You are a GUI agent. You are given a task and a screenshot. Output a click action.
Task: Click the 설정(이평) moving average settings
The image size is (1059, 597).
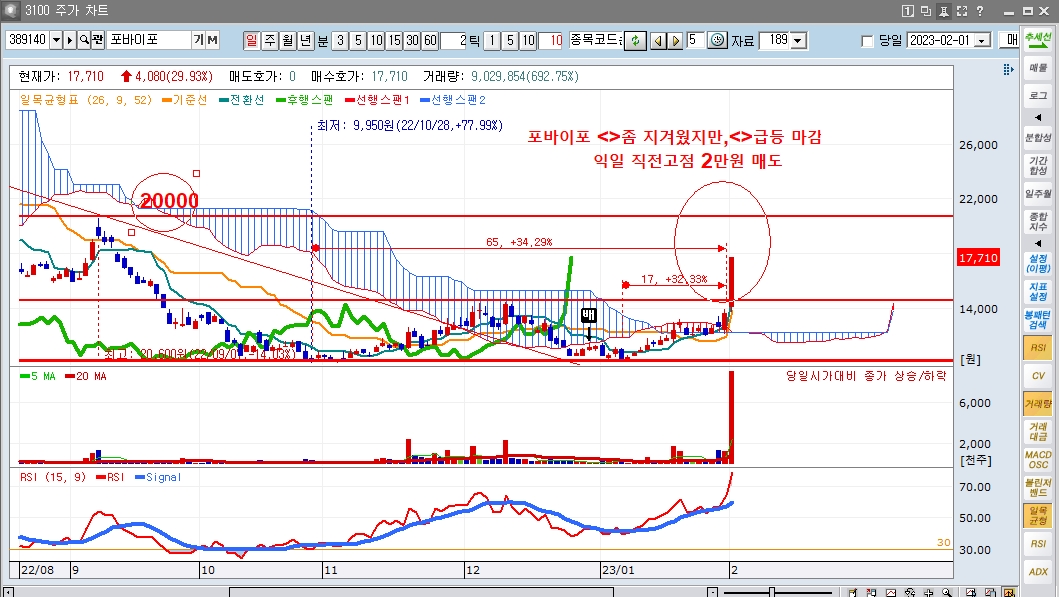(x=1038, y=263)
